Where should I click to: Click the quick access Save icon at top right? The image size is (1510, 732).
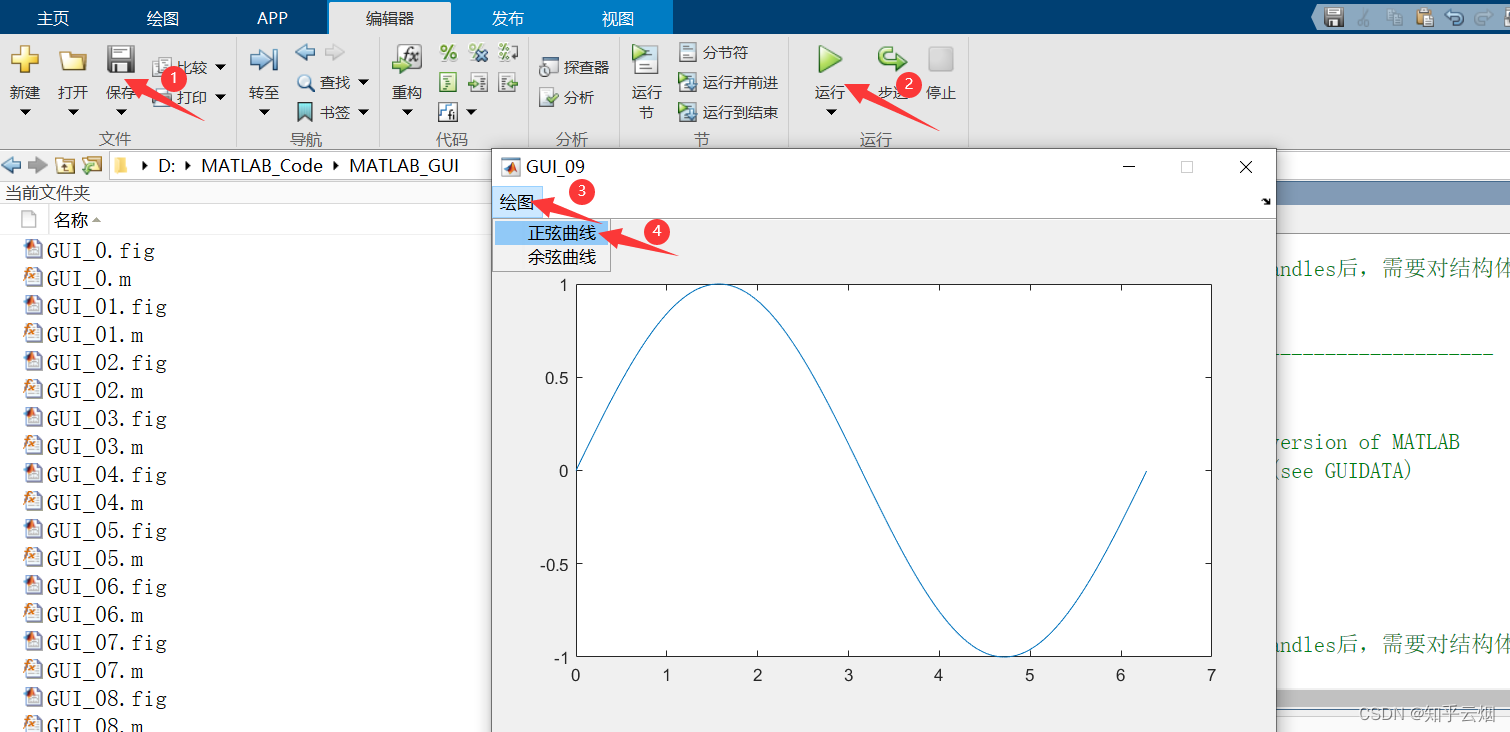tap(1333, 17)
